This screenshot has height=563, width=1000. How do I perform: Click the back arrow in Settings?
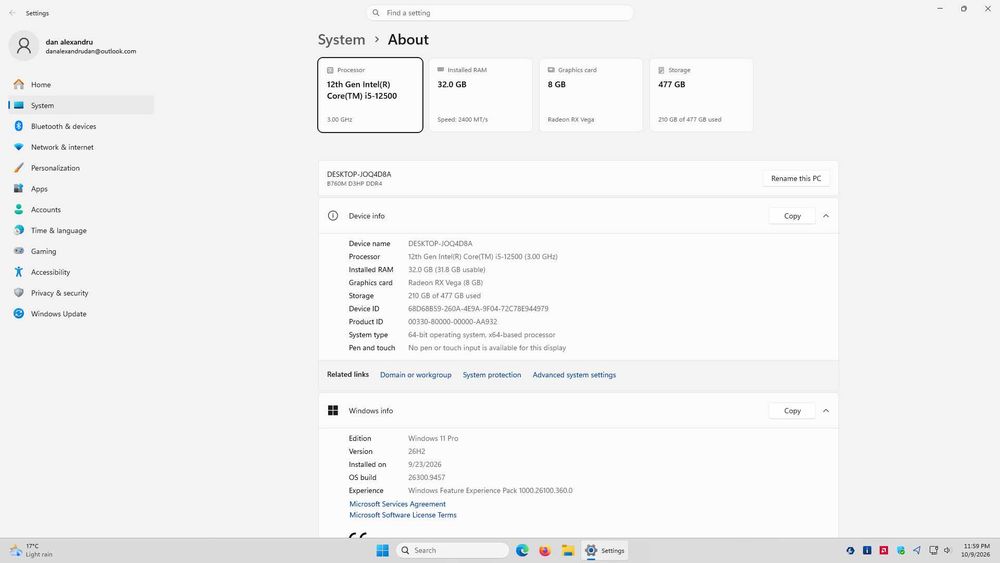pyautogui.click(x=12, y=13)
